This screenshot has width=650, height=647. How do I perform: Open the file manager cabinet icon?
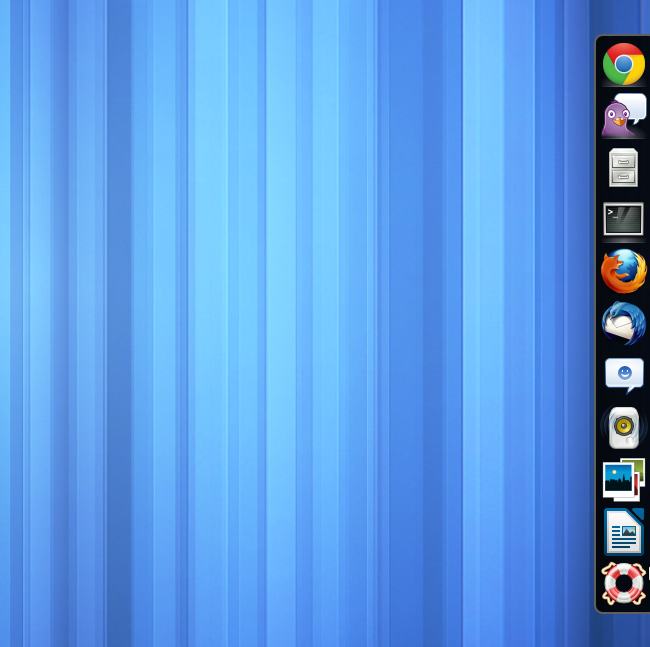[x=623, y=167]
